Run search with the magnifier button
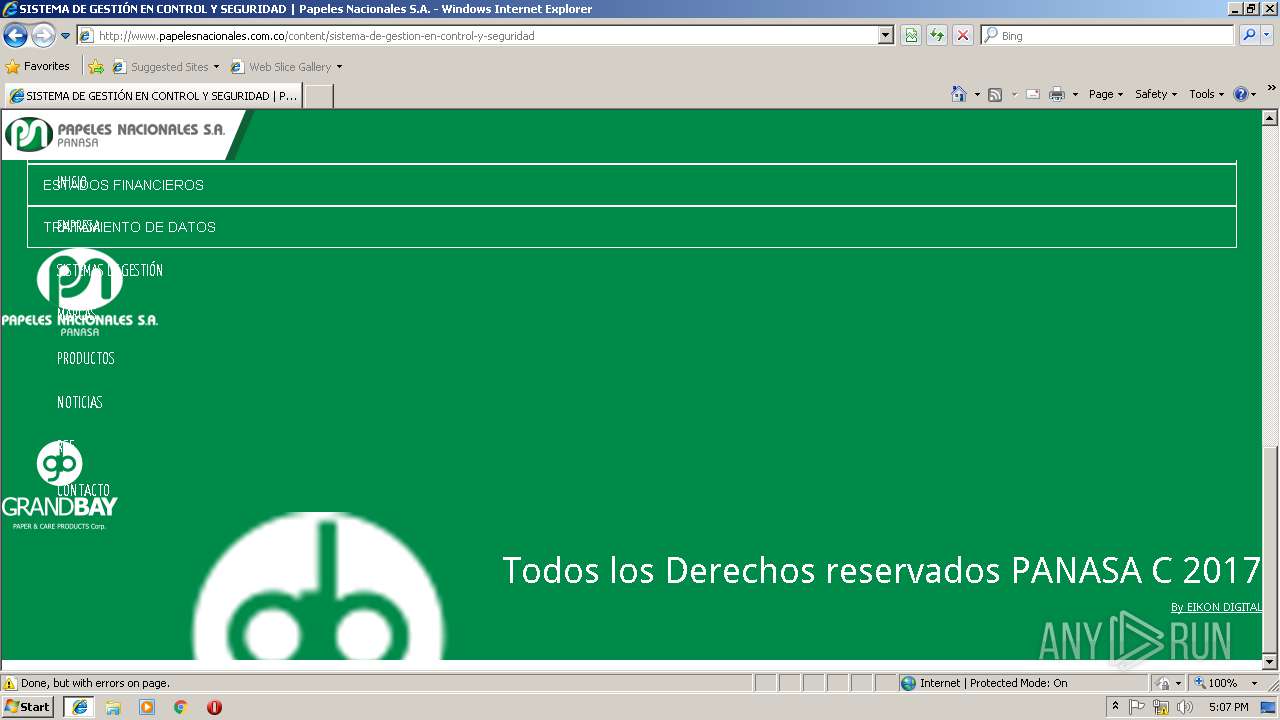The height and width of the screenshot is (720, 1280). [1249, 36]
